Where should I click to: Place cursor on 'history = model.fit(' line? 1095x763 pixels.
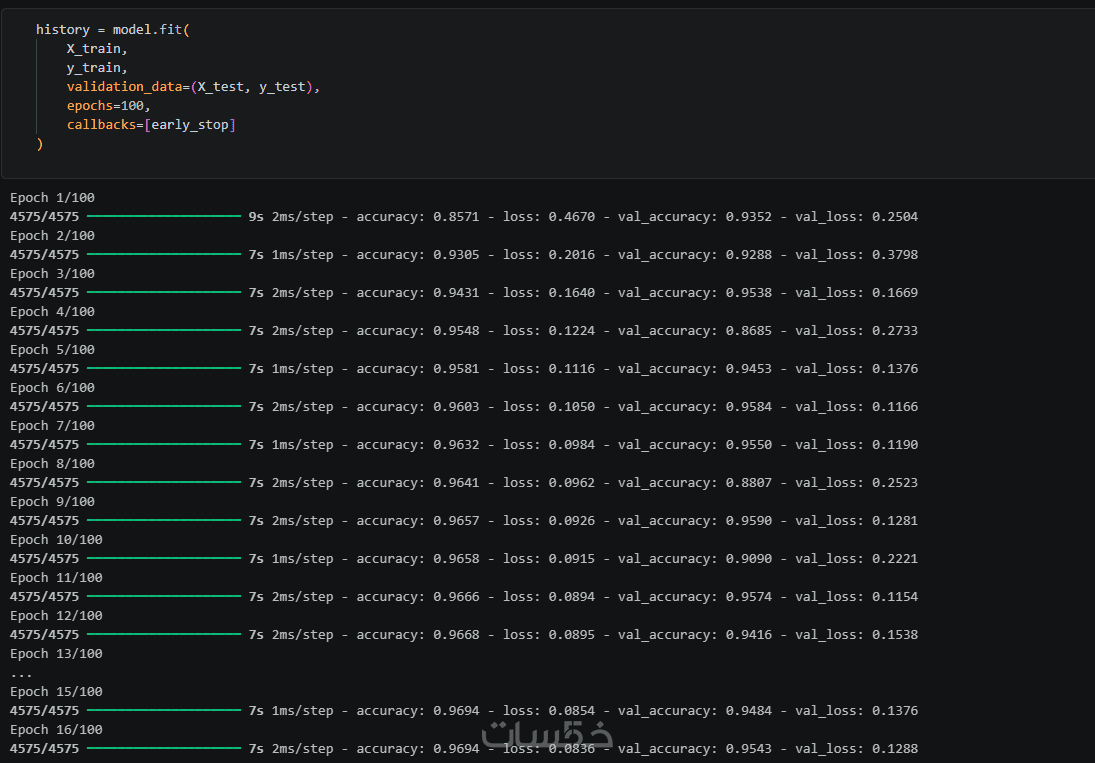(x=112, y=30)
